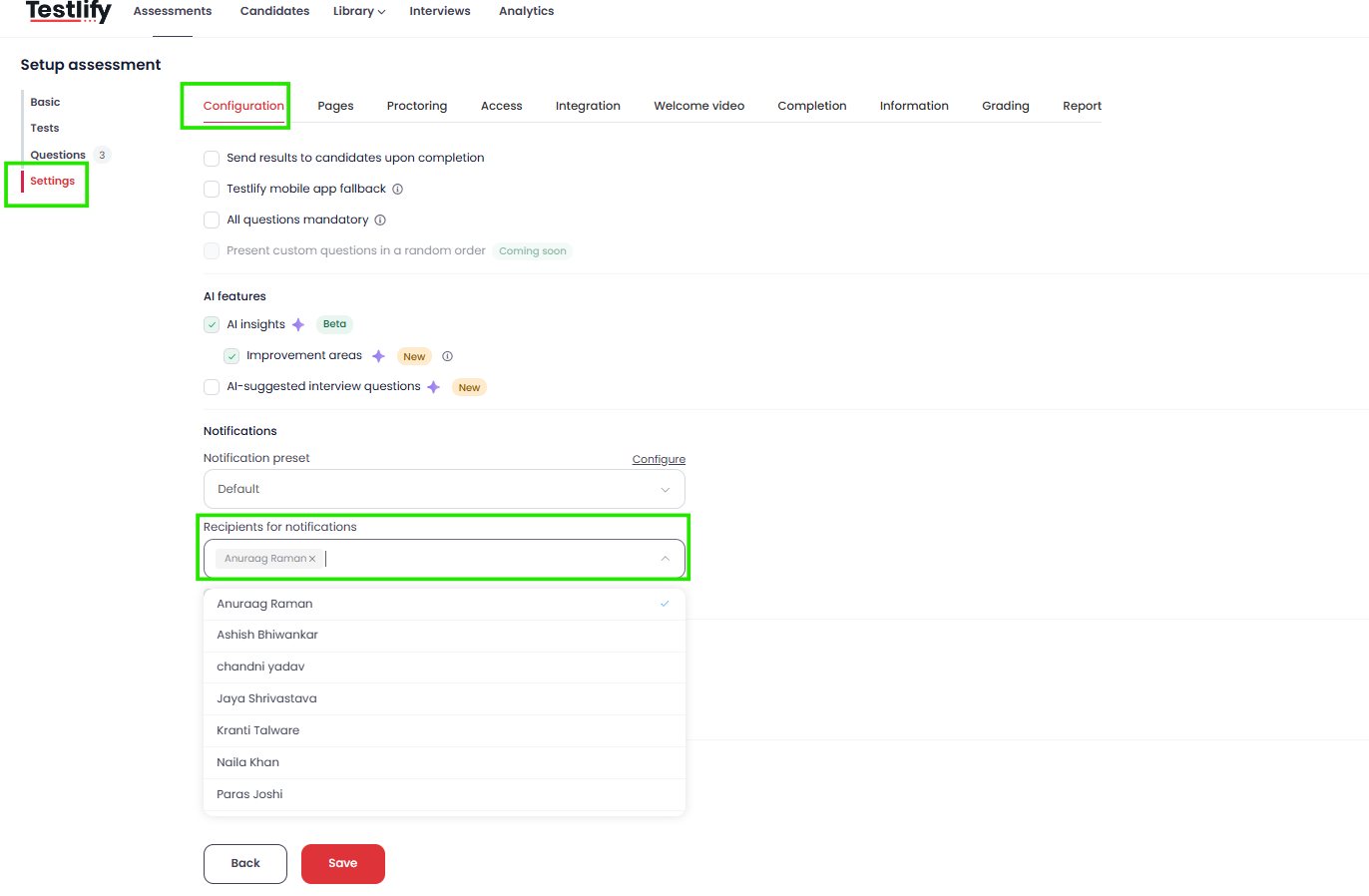
Task: Select Naila Khan from recipients list
Action: point(444,763)
